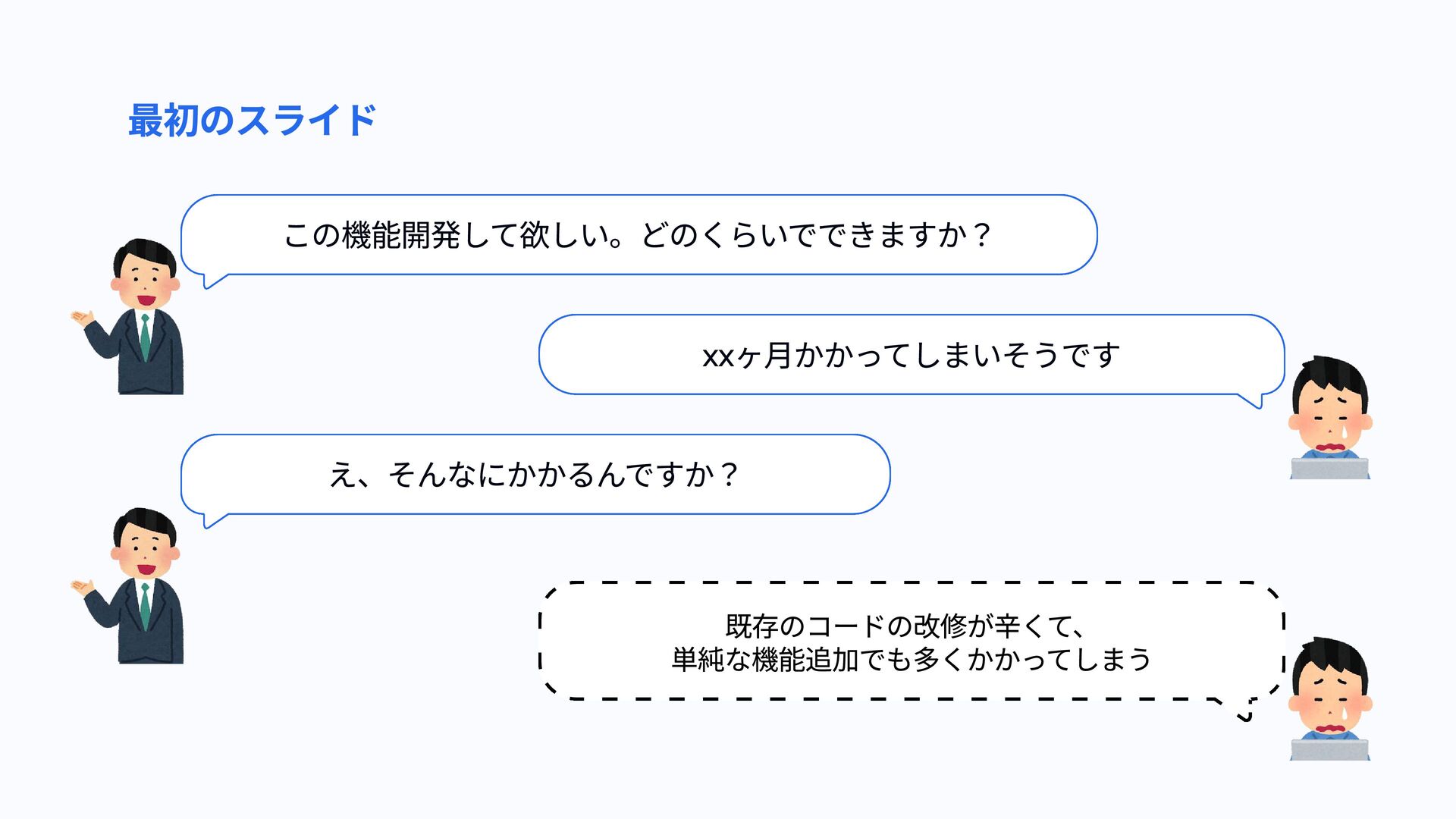Click the lower crying engineer illustration
The height and width of the screenshot is (819, 1456).
click(x=1330, y=698)
